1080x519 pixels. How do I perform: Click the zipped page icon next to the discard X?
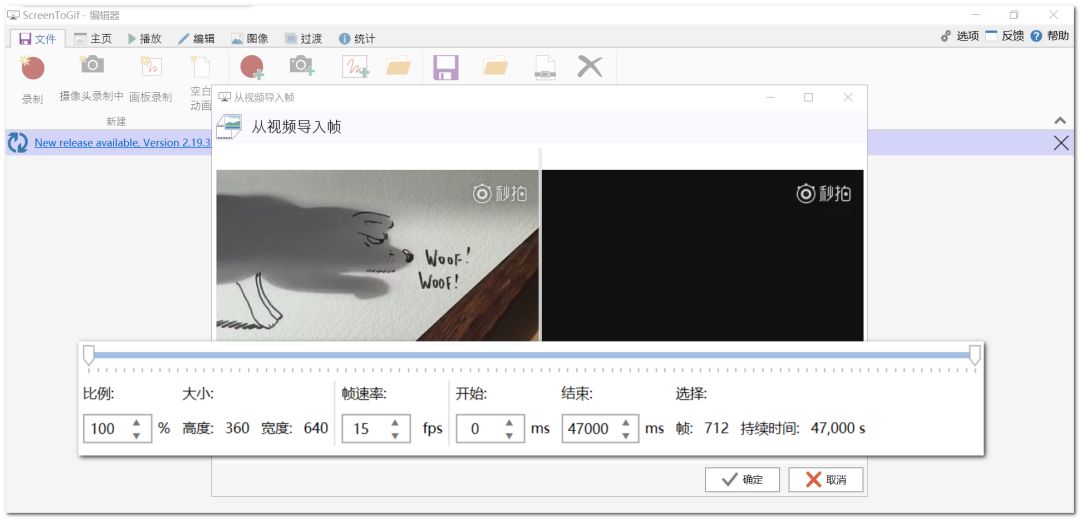coord(545,67)
